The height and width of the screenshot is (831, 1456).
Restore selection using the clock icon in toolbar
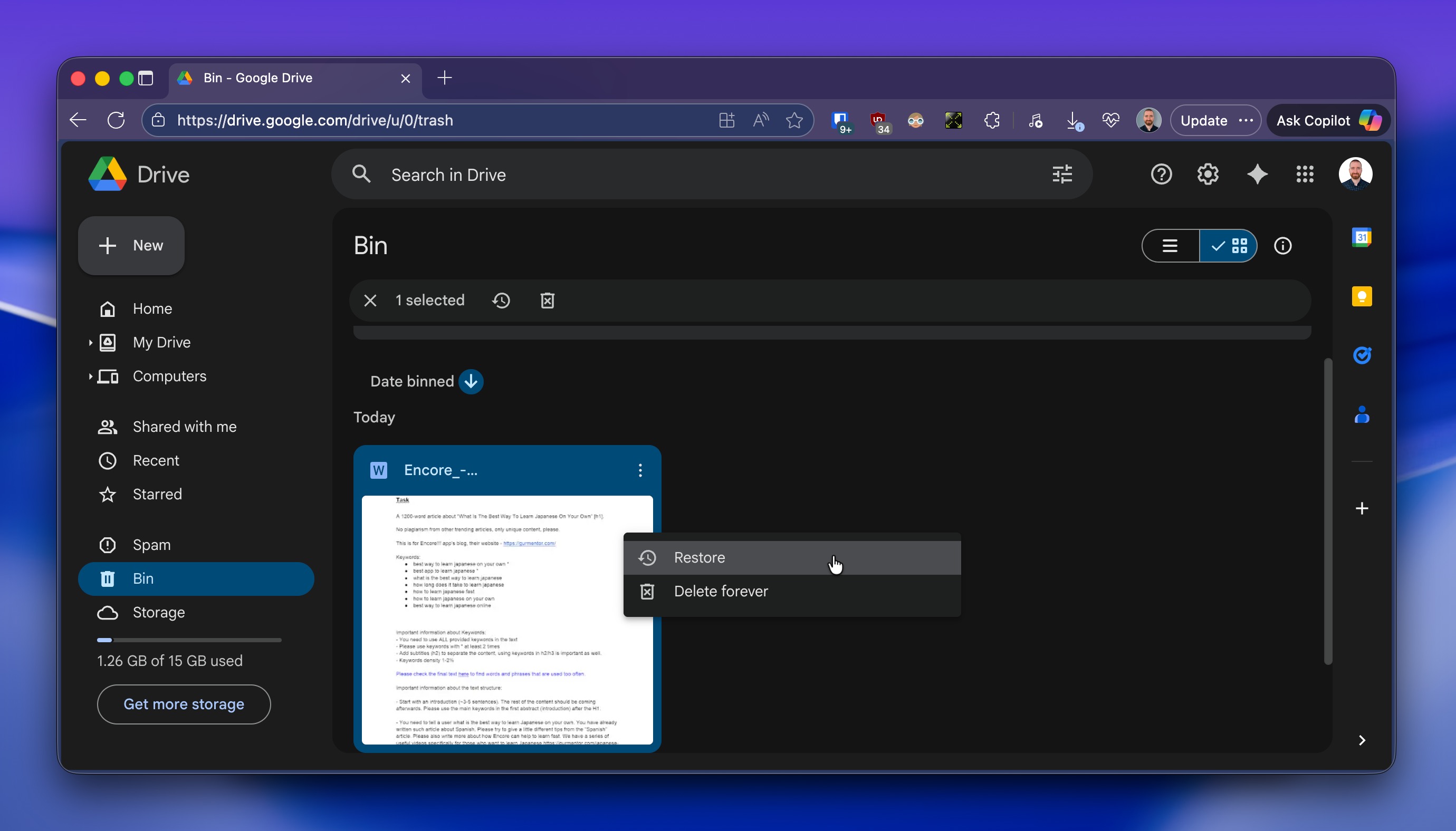tap(501, 299)
